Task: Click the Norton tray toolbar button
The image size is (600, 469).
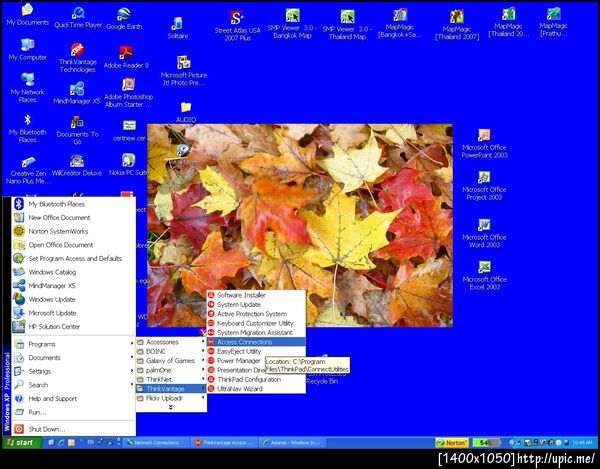Action: pos(452,443)
